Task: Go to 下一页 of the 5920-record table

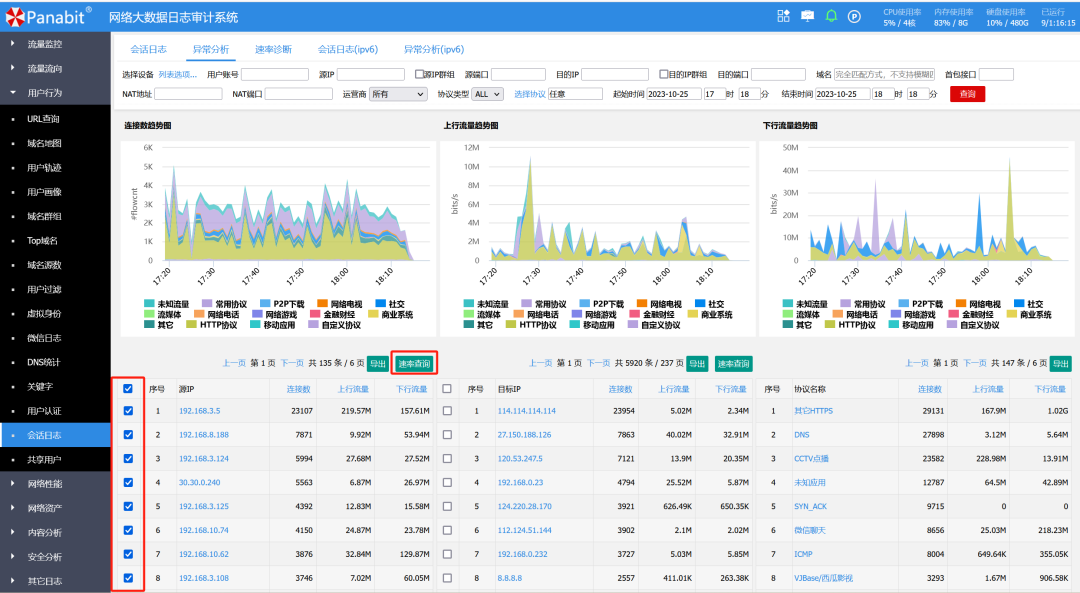Action: (599, 363)
